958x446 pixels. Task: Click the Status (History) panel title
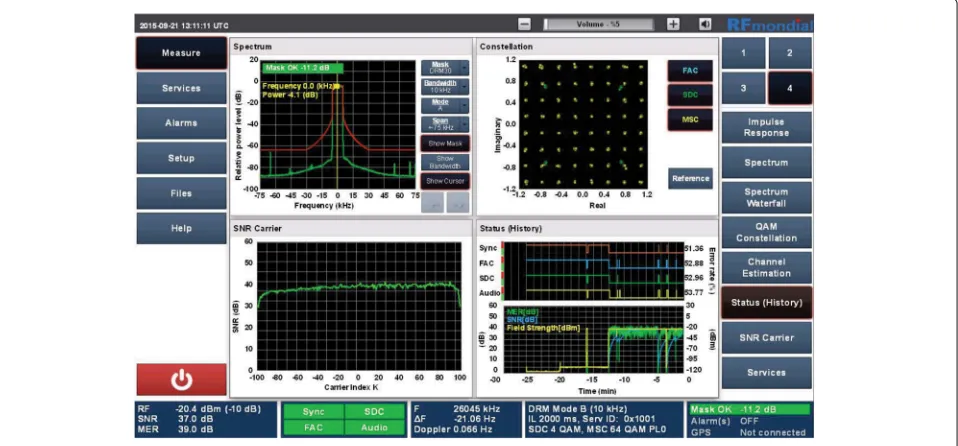tap(511, 228)
